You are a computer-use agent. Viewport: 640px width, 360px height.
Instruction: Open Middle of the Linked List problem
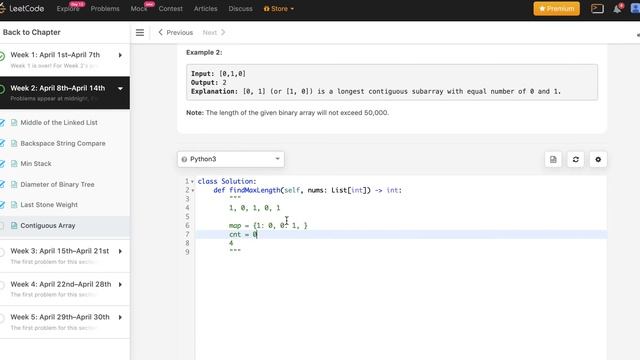point(59,122)
